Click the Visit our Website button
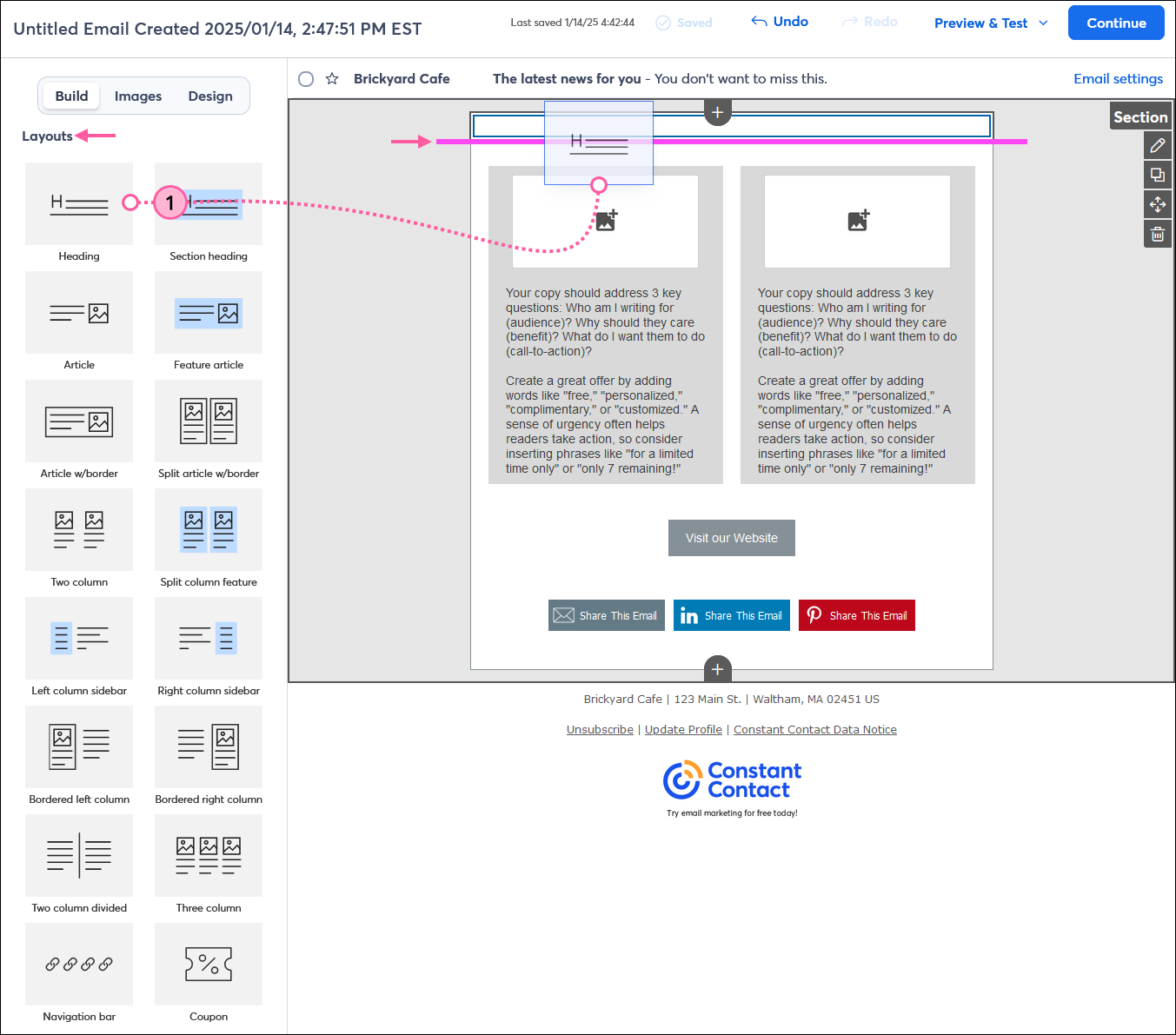Screen dimensions: 1176x1035 pos(732,538)
